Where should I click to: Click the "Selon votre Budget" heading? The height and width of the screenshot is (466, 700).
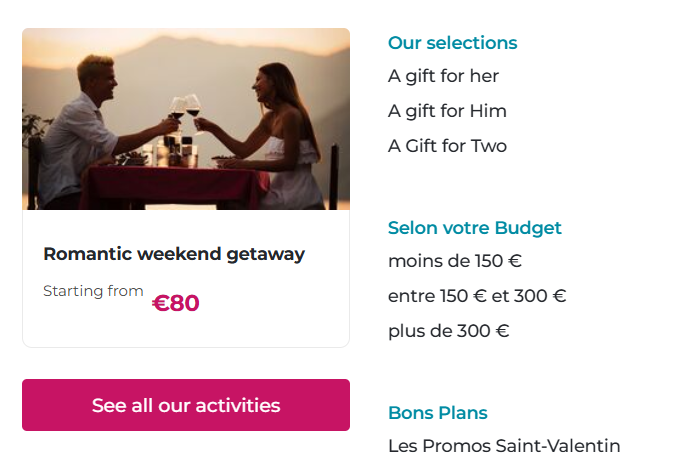[474, 228]
